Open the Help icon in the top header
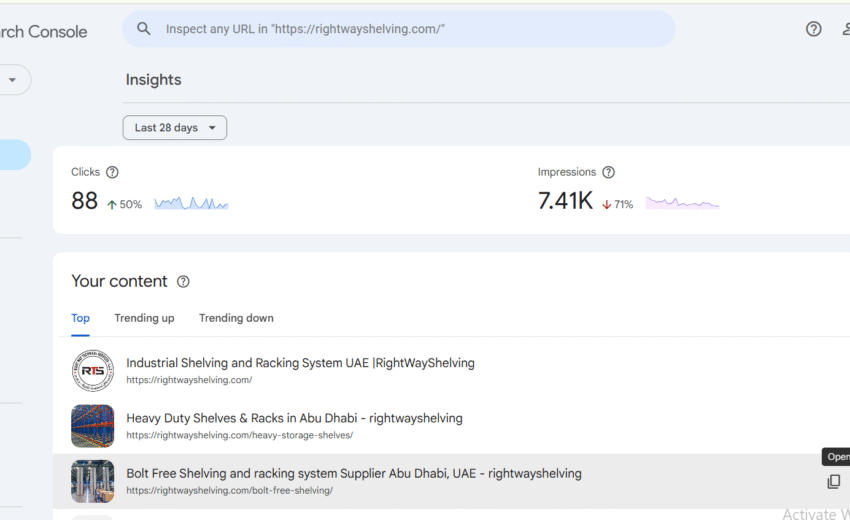The width and height of the screenshot is (850, 520). (x=814, y=29)
